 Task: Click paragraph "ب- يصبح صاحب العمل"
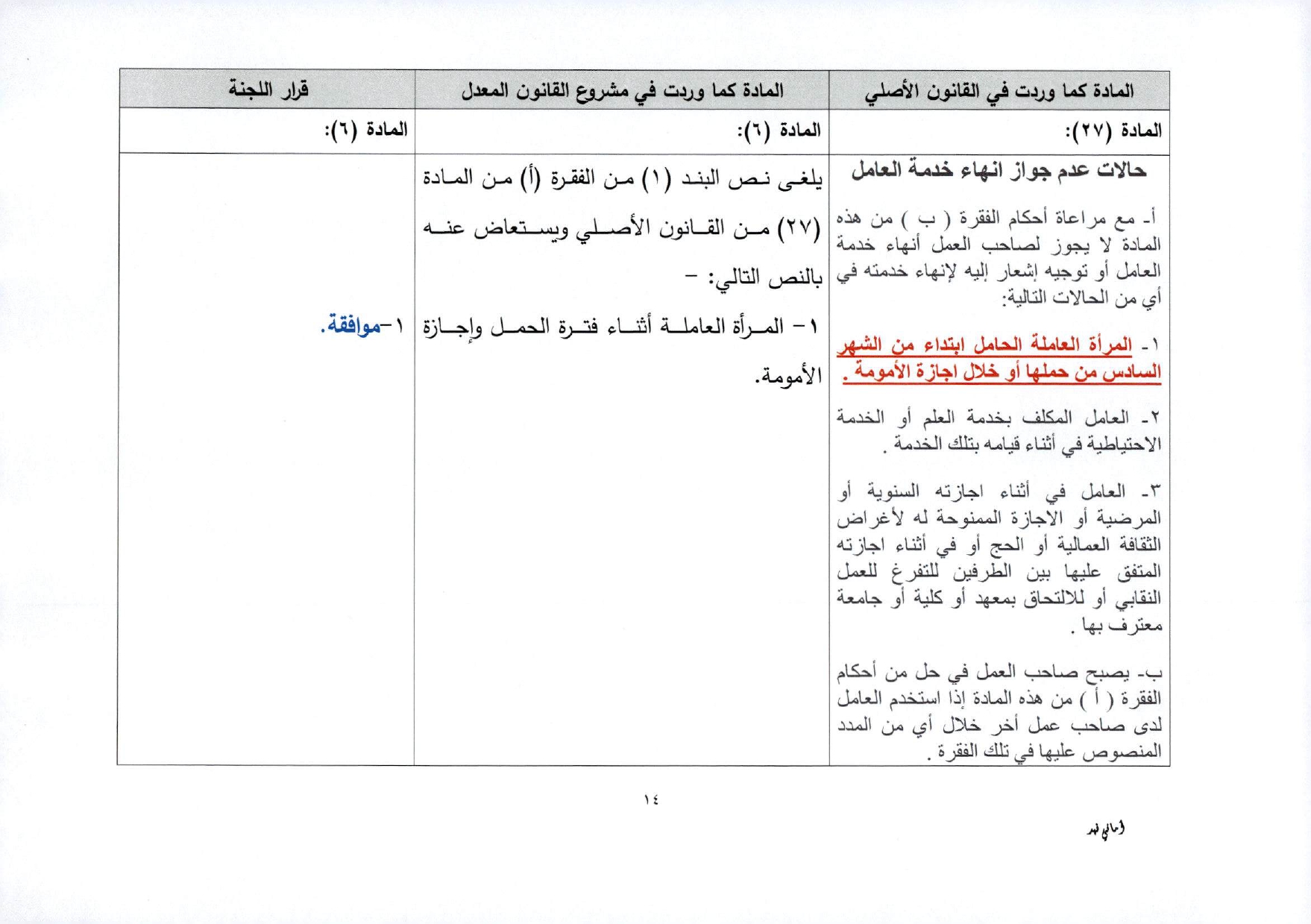tap(999, 711)
